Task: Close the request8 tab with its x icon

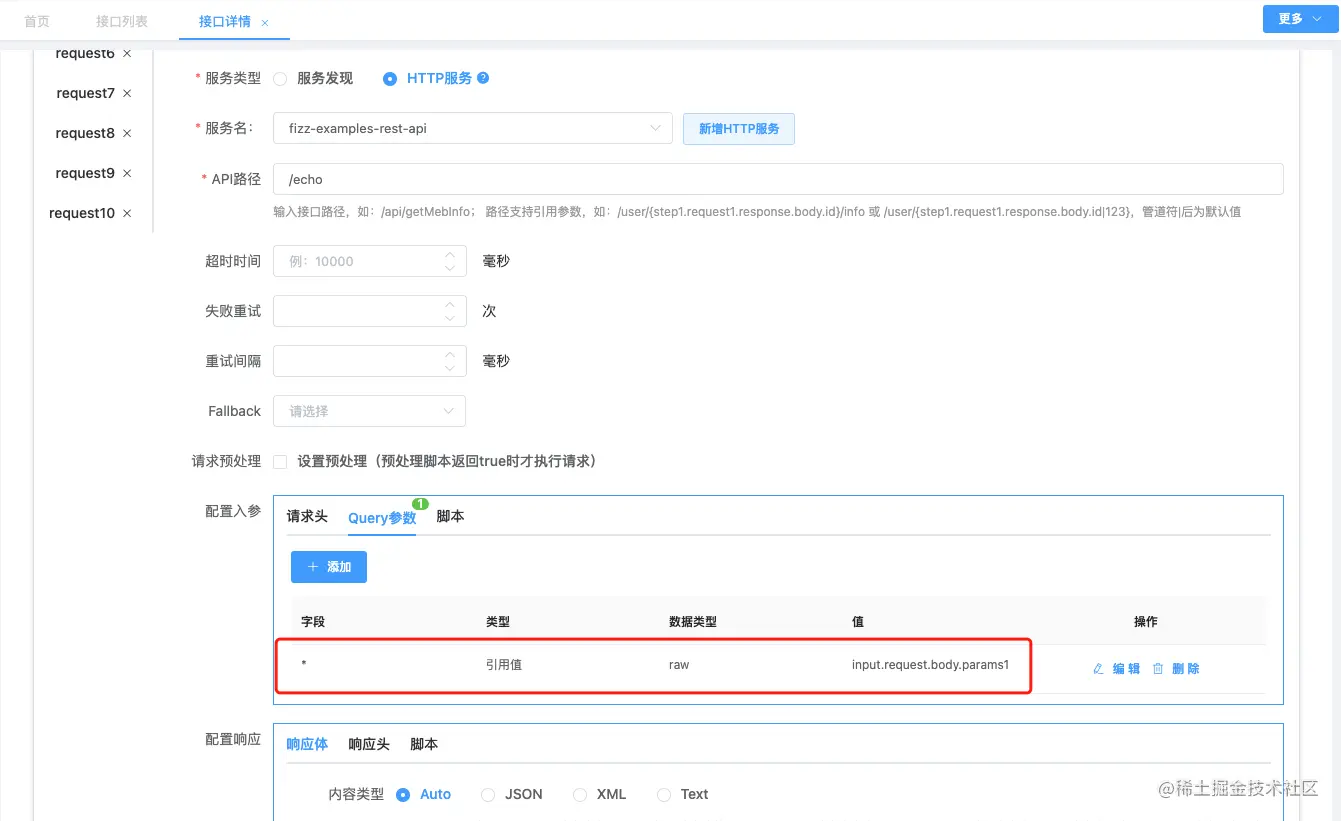Action: 127,134
